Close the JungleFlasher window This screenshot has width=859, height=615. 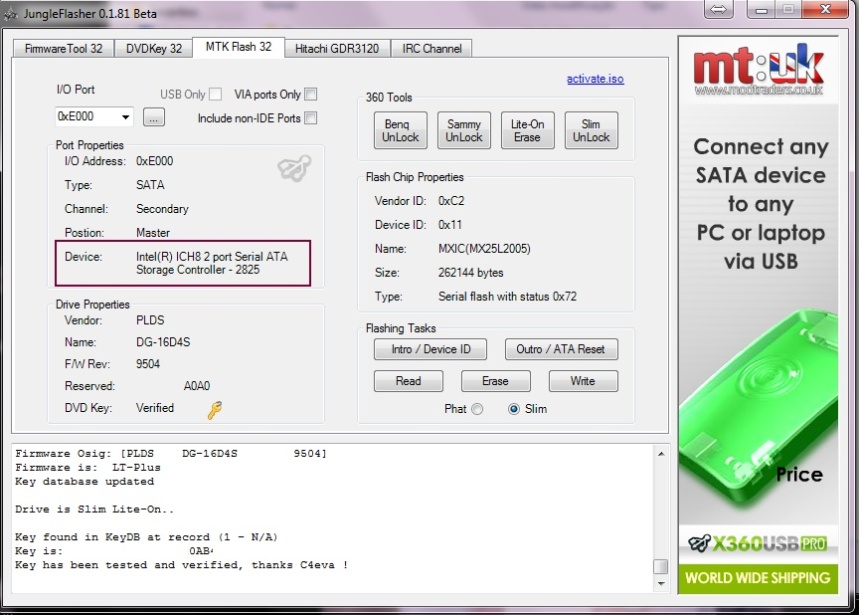826,9
